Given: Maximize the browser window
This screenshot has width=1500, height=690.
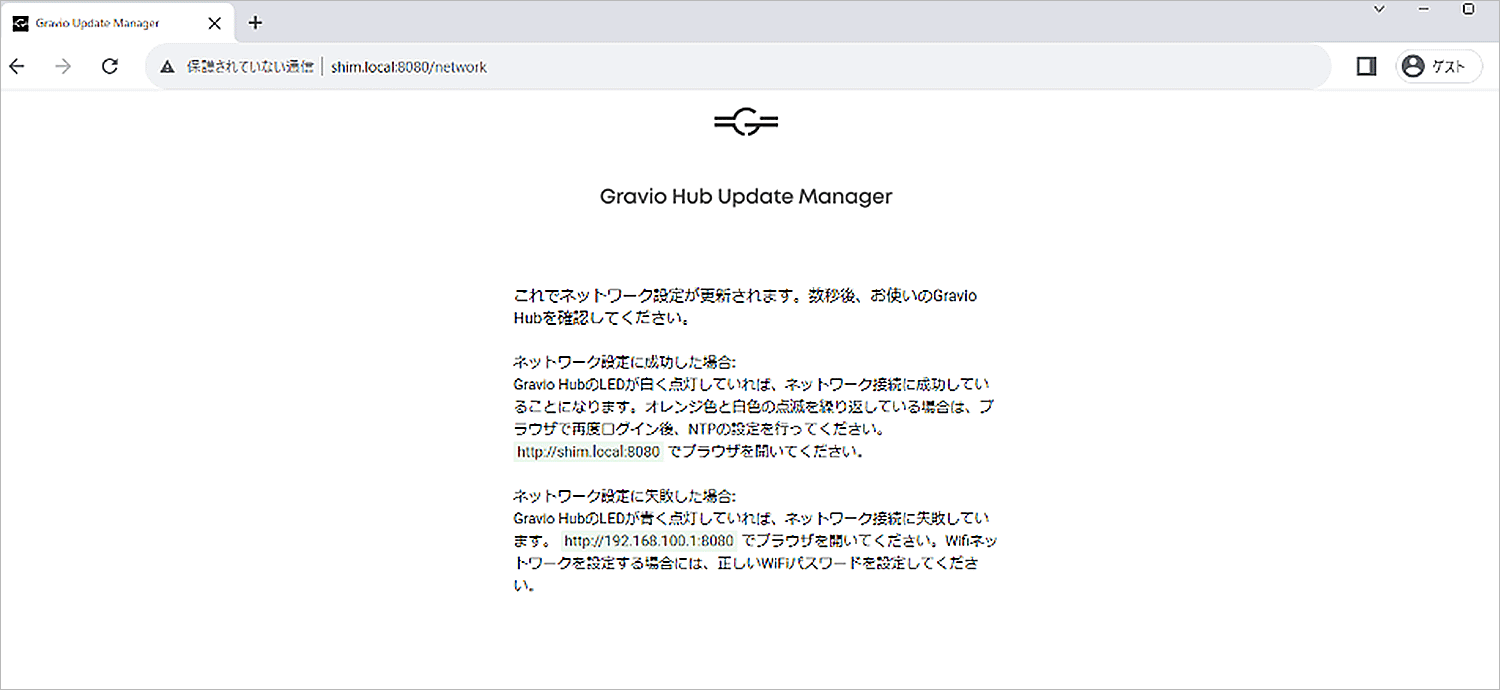Looking at the screenshot, I should click(x=1468, y=9).
